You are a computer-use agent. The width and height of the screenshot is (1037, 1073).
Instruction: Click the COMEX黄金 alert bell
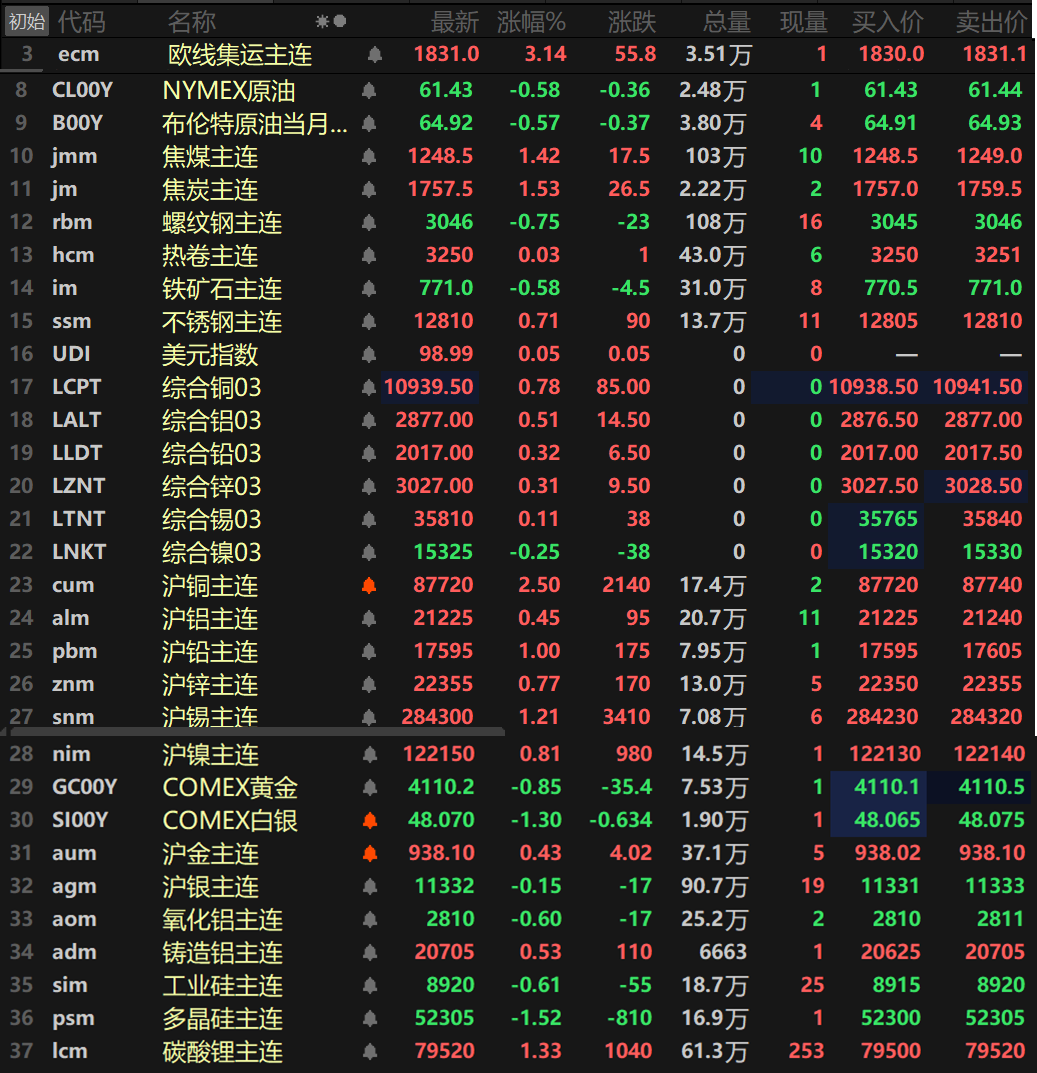tap(369, 788)
